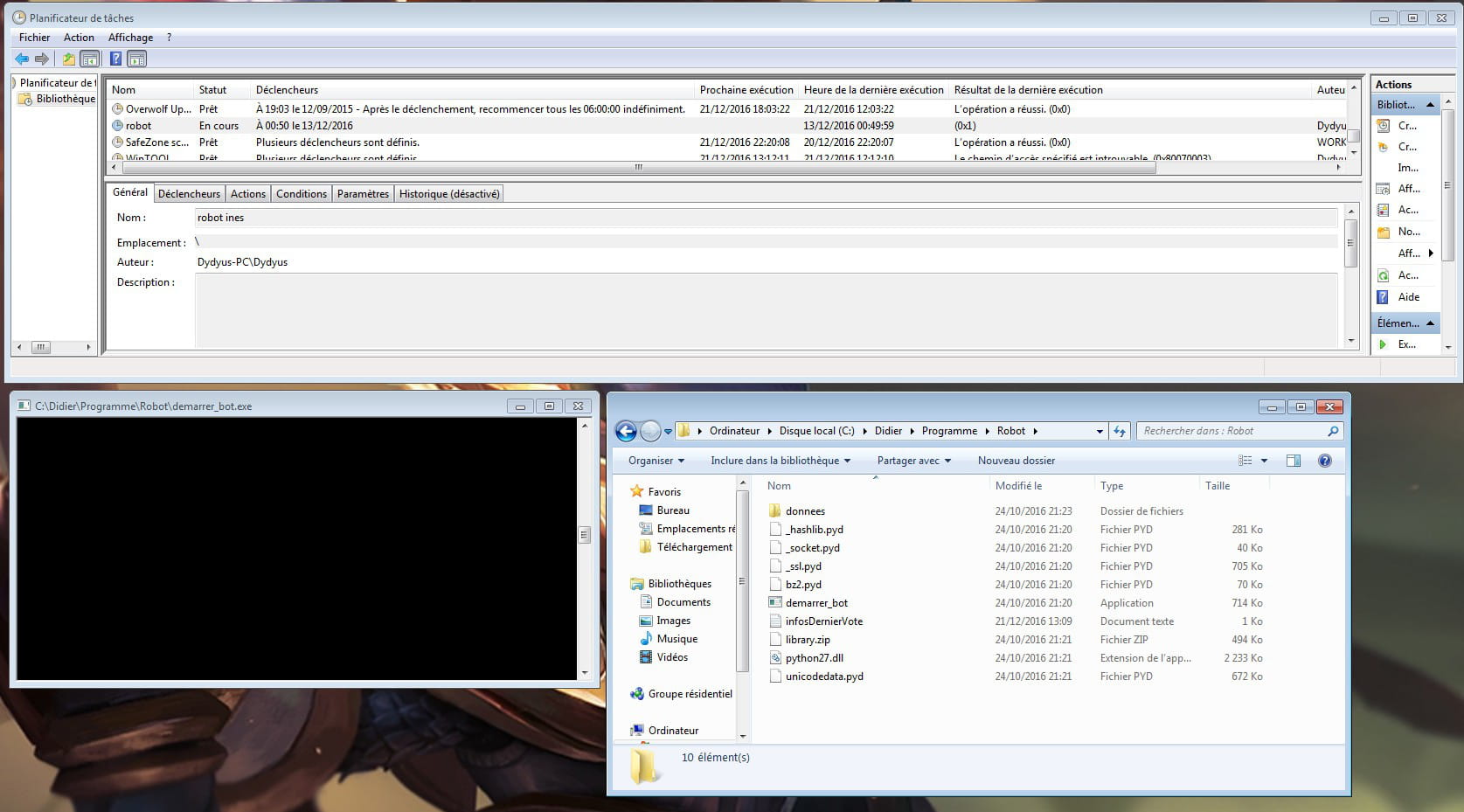Click the horizontal scrollbar of the task list
Viewport: 1464px width, 812px height.
[637, 167]
